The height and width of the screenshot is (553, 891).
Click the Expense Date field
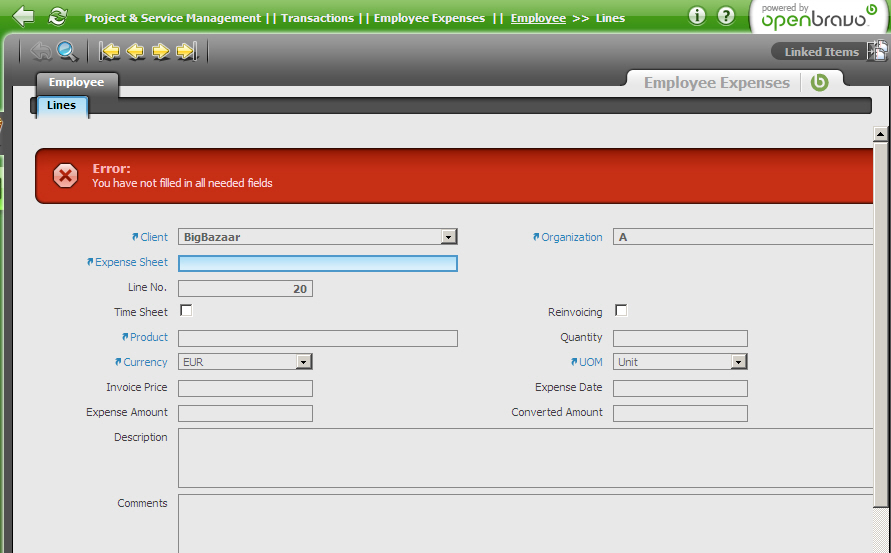pyautogui.click(x=680, y=388)
